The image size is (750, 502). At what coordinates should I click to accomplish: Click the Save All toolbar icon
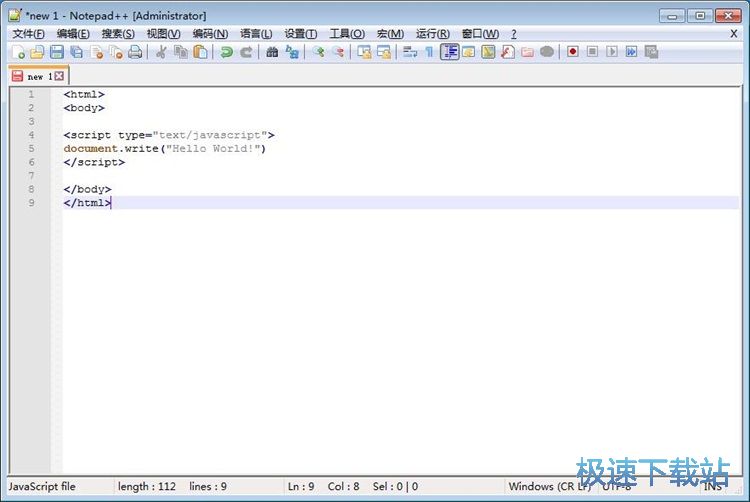pos(77,52)
